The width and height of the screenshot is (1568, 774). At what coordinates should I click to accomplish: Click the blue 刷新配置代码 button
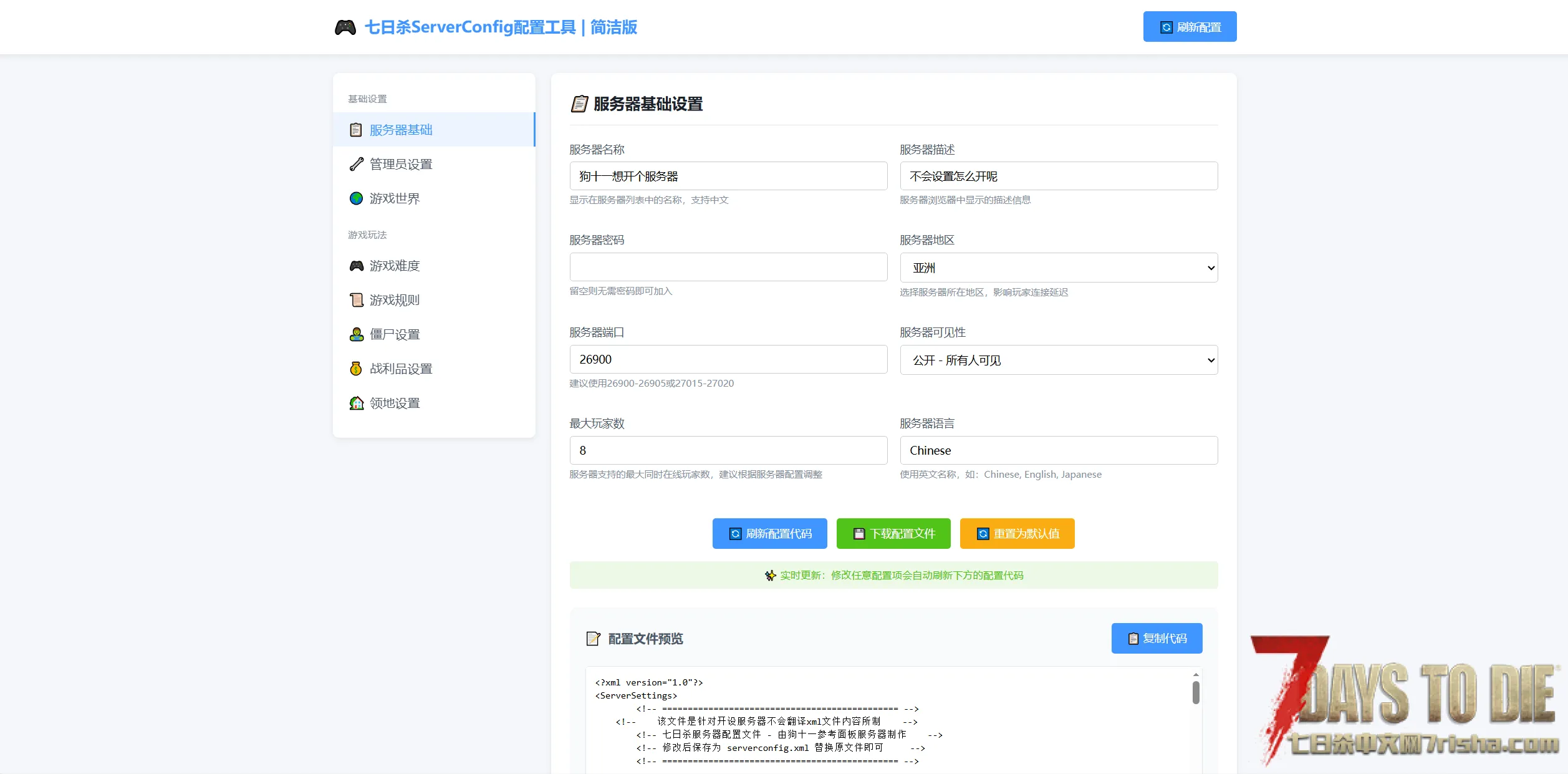769,533
